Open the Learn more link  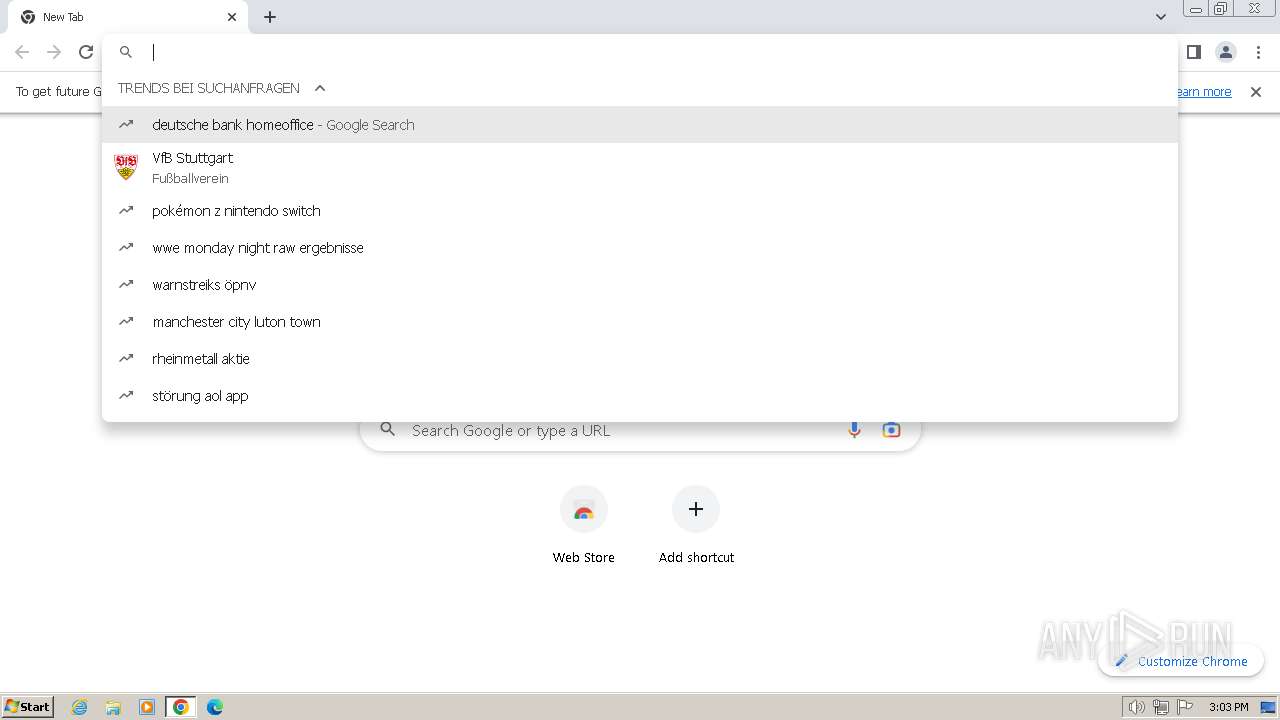coord(1204,92)
